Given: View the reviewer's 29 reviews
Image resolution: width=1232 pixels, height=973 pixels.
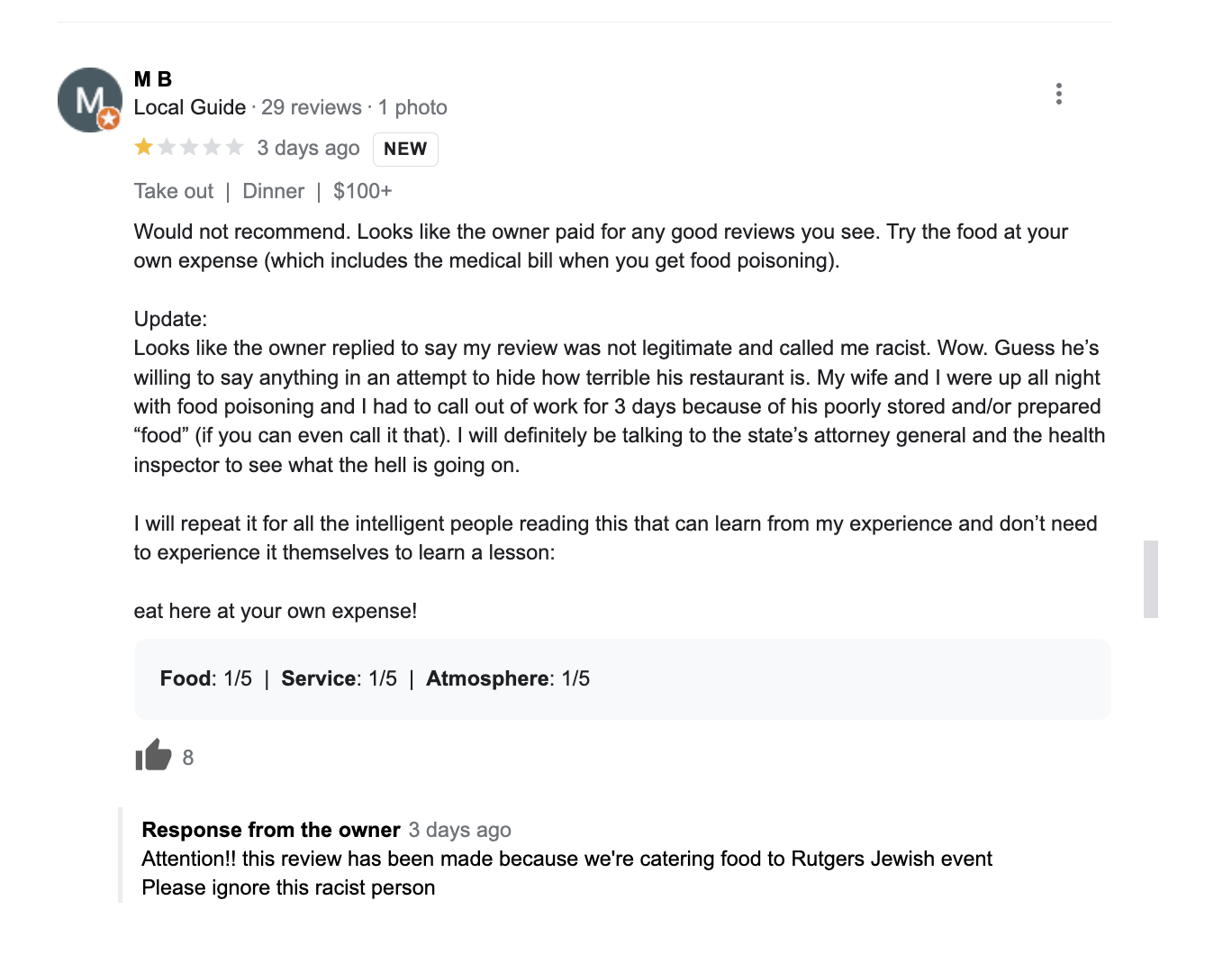Looking at the screenshot, I should click(312, 107).
